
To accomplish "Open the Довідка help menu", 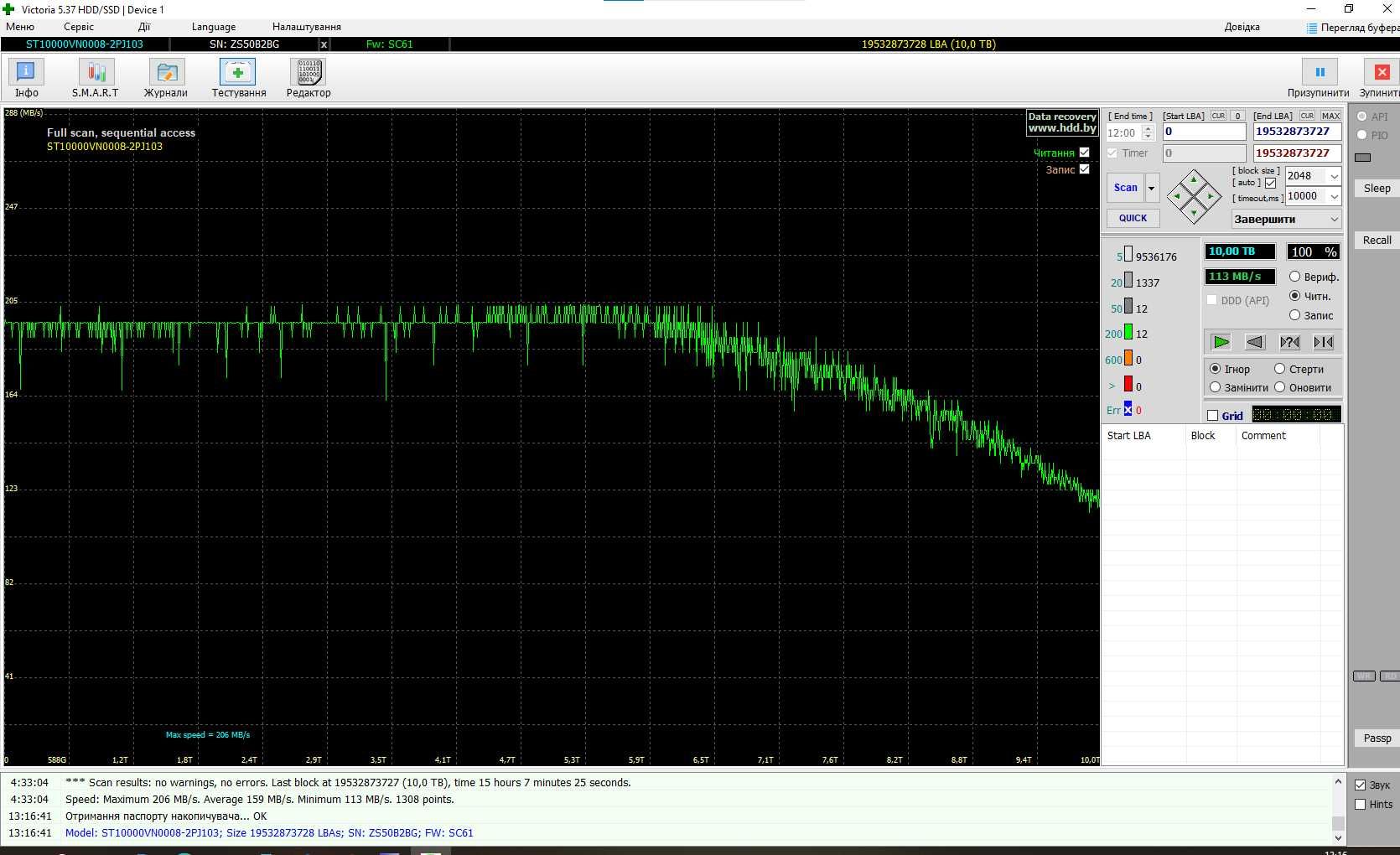I will (1242, 27).
